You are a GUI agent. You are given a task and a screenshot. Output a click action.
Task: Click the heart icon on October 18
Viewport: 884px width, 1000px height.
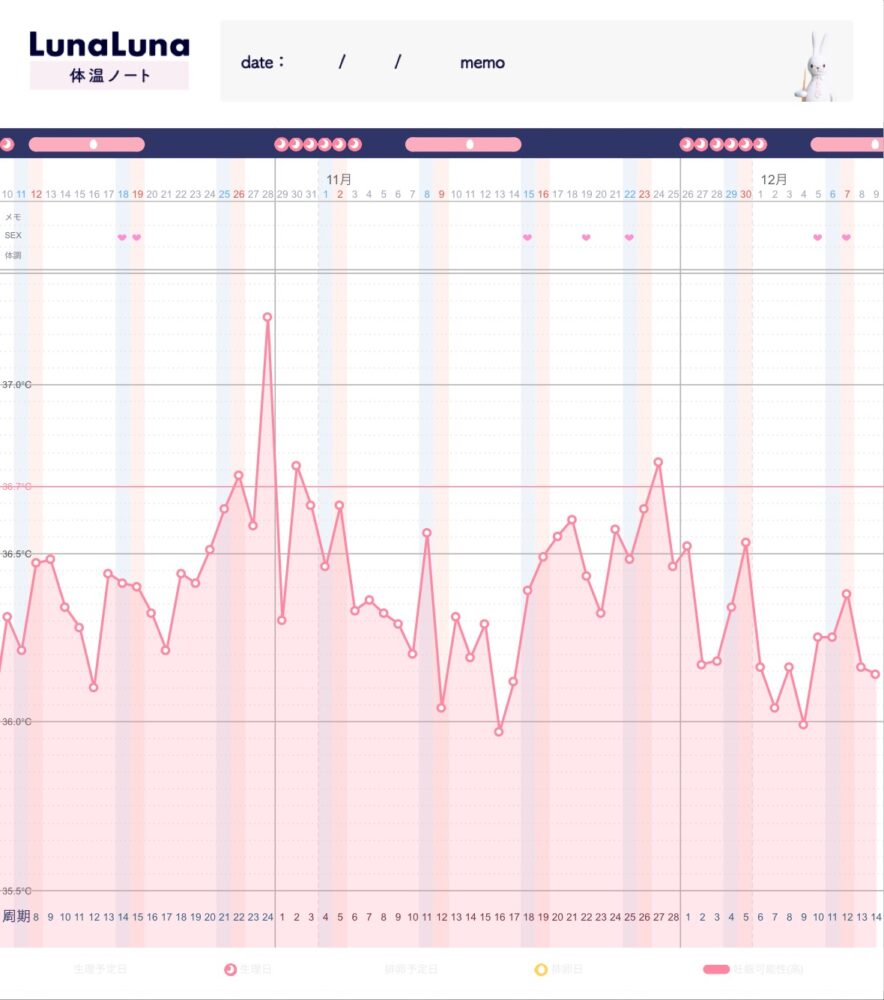point(122,237)
